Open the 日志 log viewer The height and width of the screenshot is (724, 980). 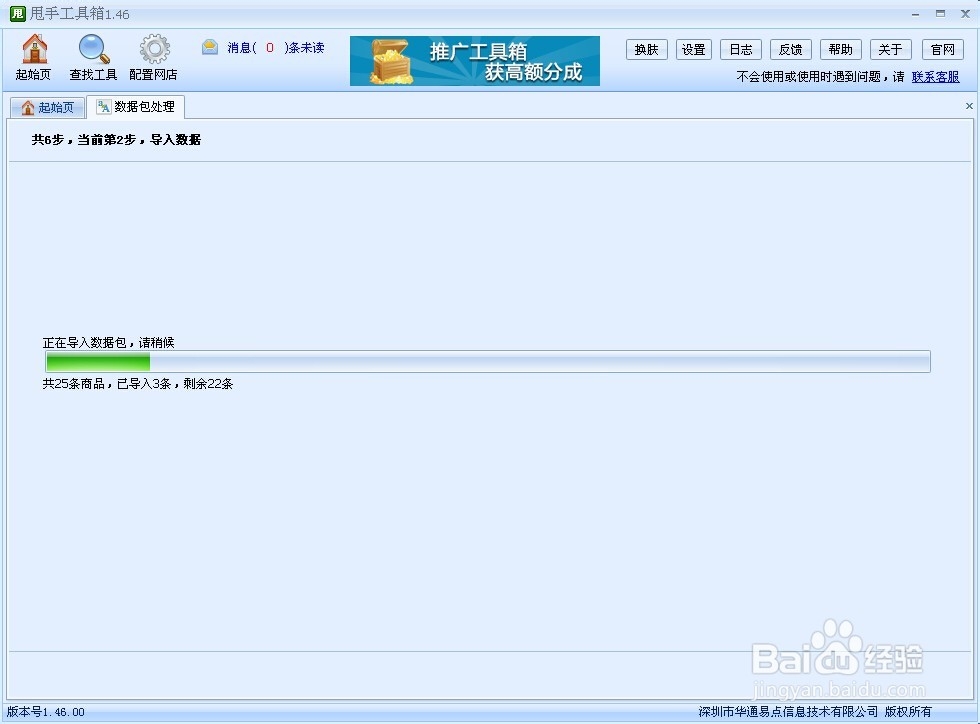(x=740, y=48)
